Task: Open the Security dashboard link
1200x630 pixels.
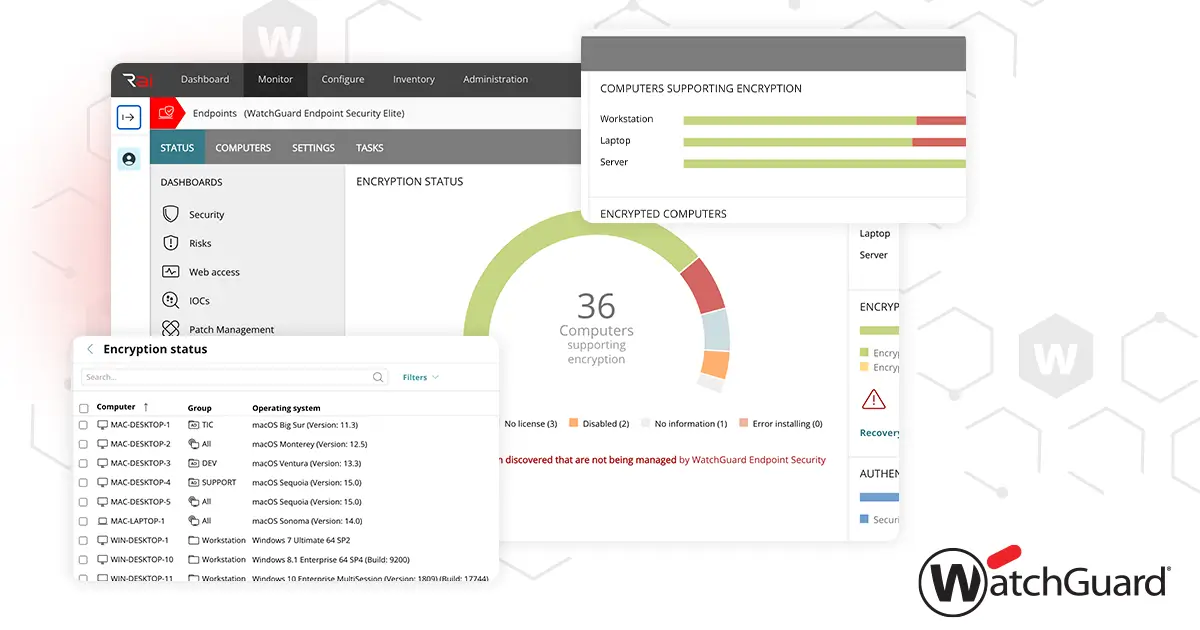Action: click(x=207, y=215)
